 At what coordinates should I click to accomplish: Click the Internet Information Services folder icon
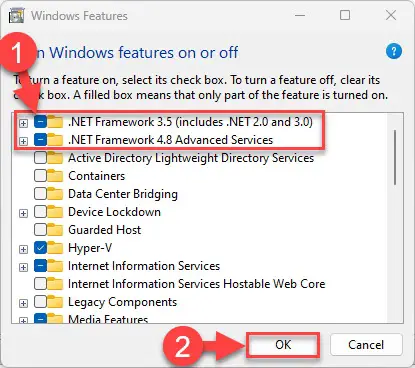coord(55,266)
